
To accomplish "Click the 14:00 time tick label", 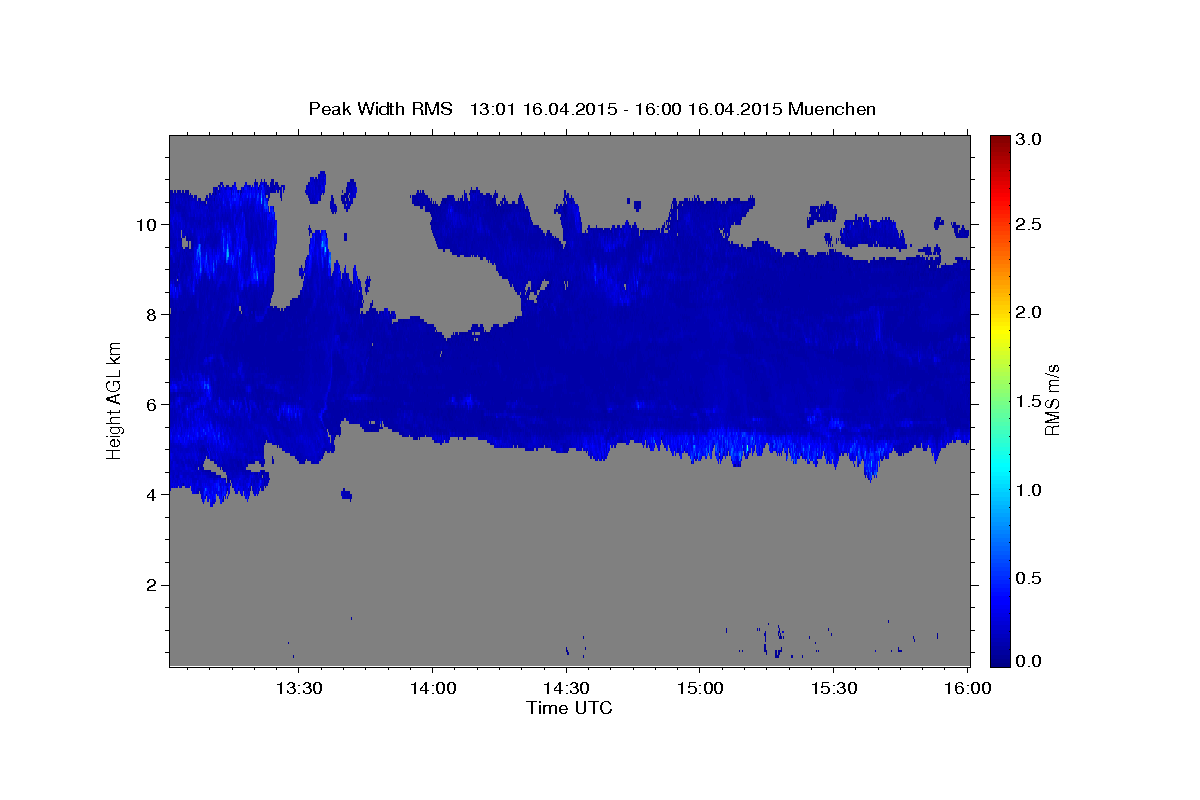I will click(432, 688).
